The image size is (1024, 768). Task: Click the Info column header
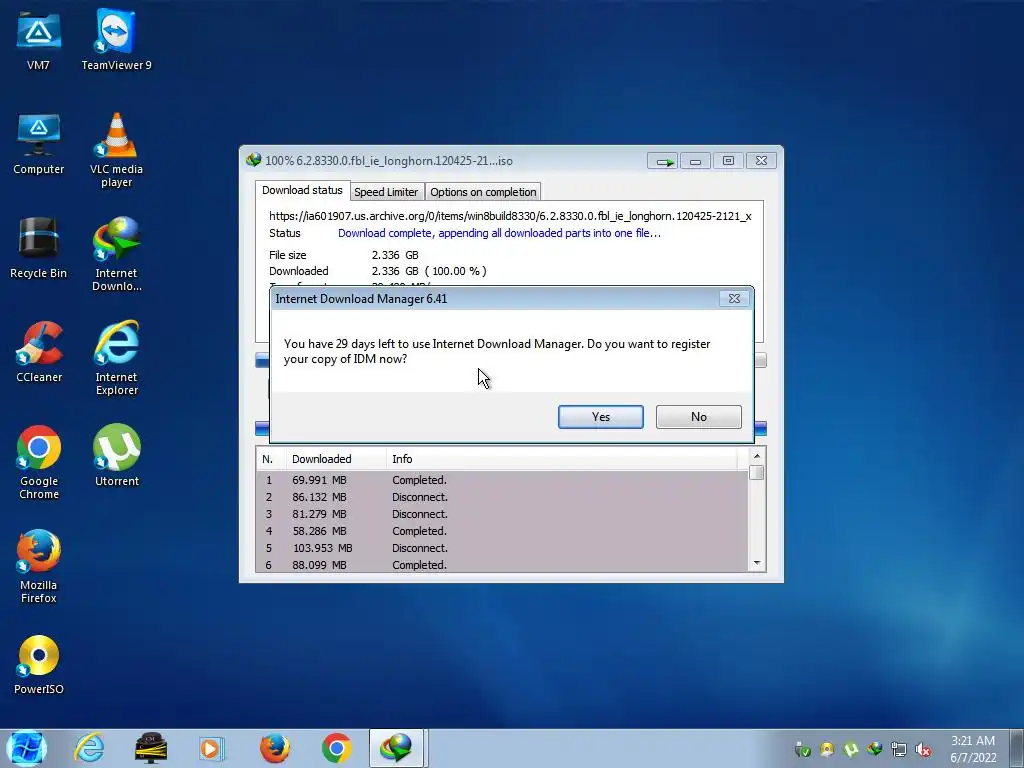click(x=562, y=459)
